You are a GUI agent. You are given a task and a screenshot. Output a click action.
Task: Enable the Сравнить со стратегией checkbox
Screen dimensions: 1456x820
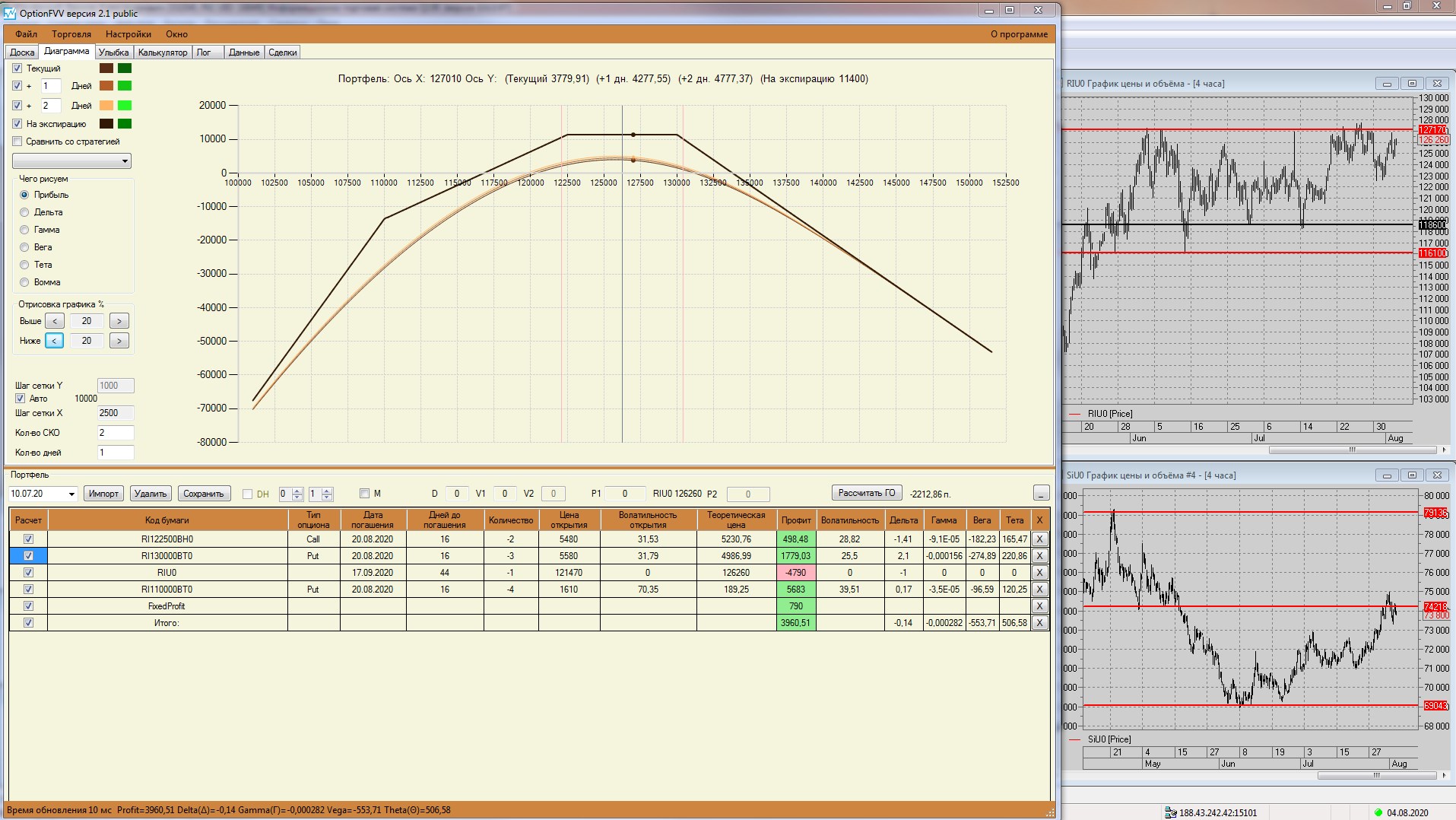(x=17, y=141)
